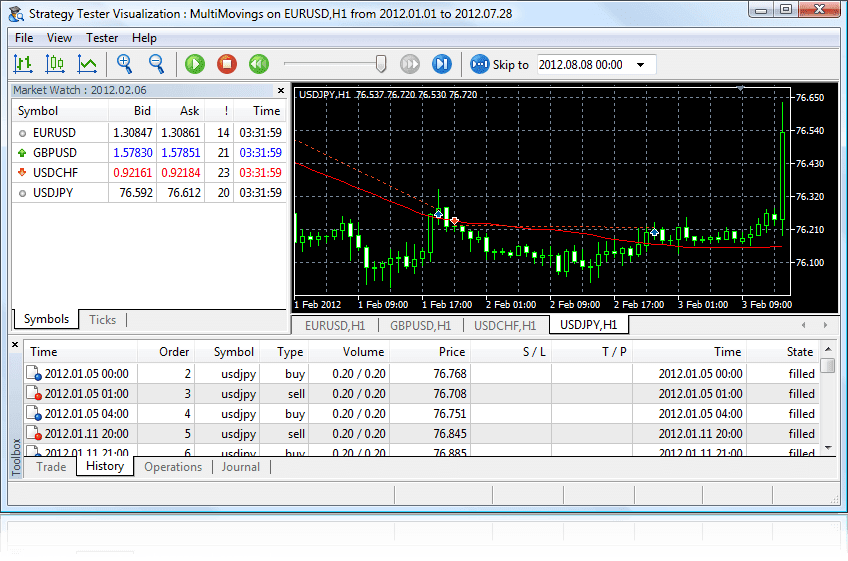Select the History tab

[105, 466]
